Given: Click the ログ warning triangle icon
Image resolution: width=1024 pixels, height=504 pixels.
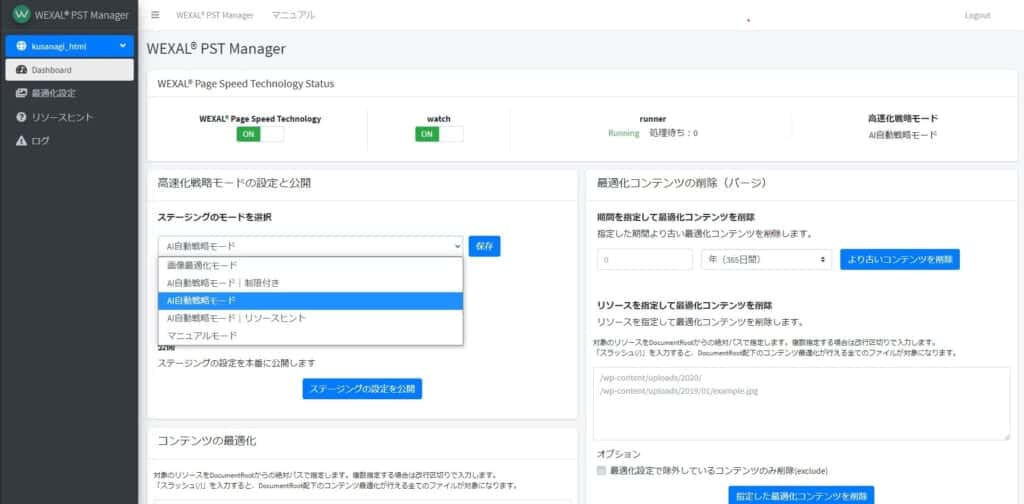Looking at the screenshot, I should coord(21,141).
